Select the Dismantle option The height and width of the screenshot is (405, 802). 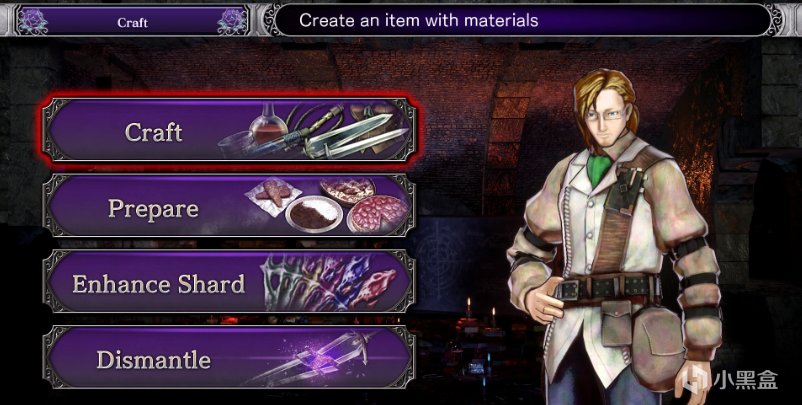230,358
